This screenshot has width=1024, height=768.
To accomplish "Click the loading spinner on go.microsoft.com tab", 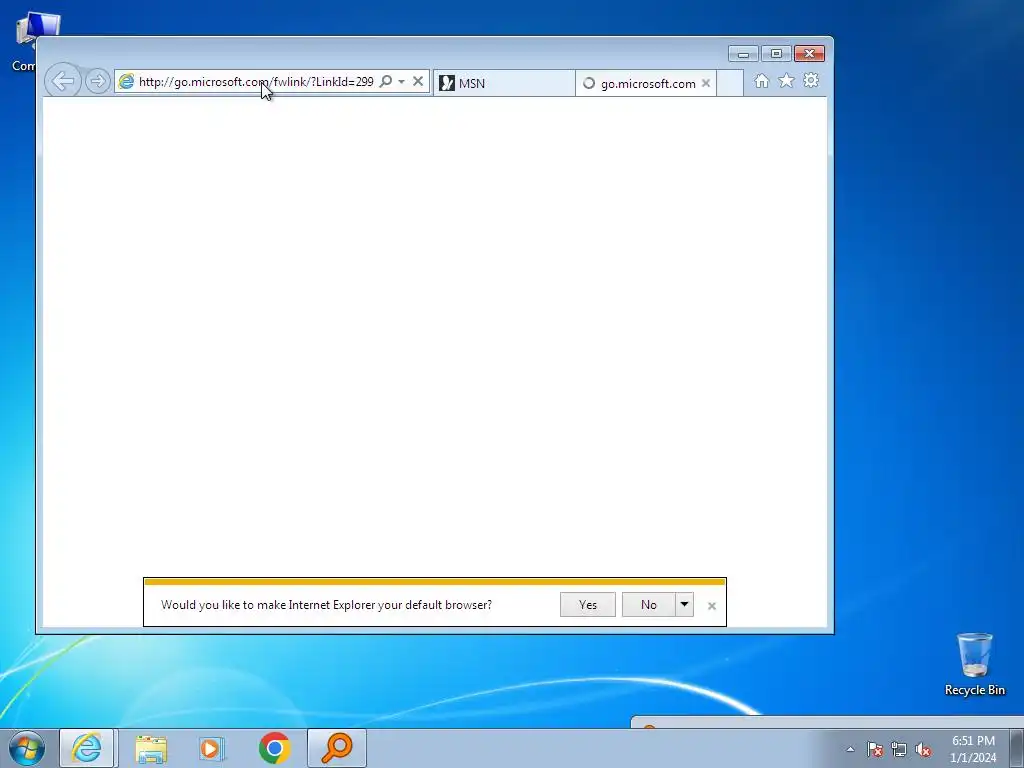I will click(589, 83).
